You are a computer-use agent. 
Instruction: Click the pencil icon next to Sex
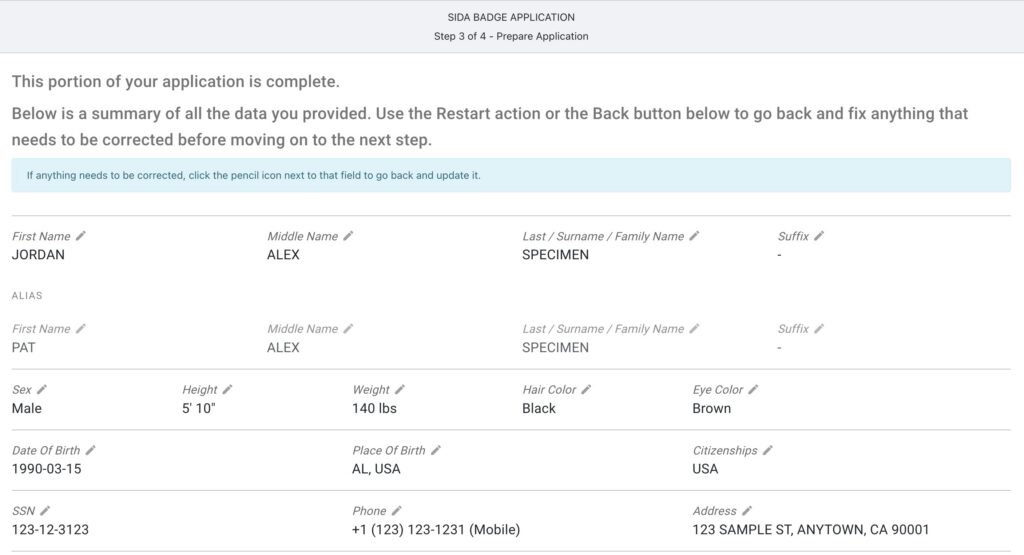42,389
